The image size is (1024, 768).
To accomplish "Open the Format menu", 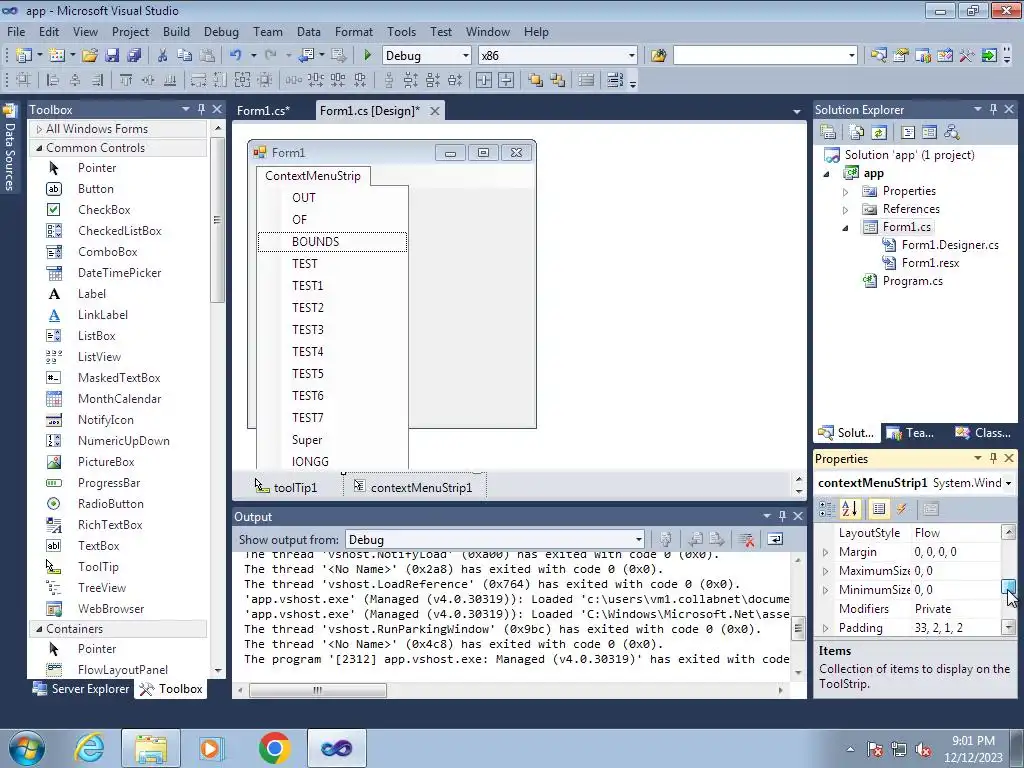I will click(353, 31).
